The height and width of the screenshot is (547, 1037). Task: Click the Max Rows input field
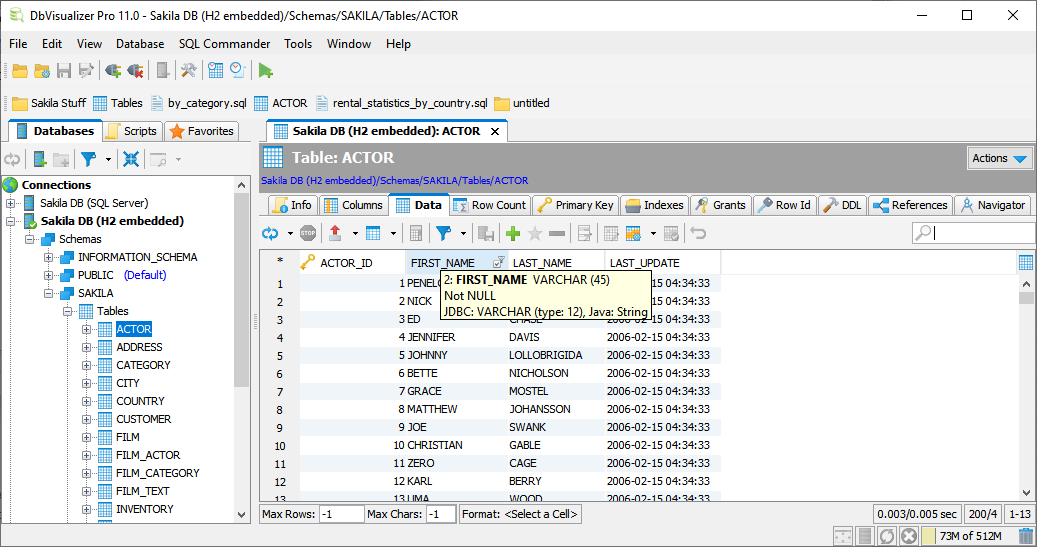pos(341,514)
